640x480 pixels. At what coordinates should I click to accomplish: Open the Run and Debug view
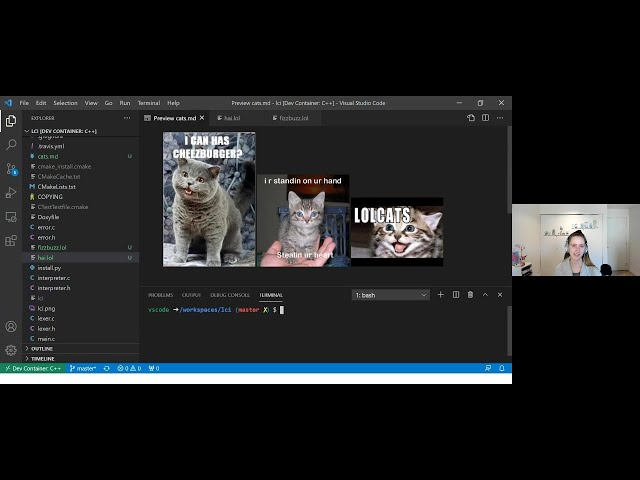[x=11, y=193]
